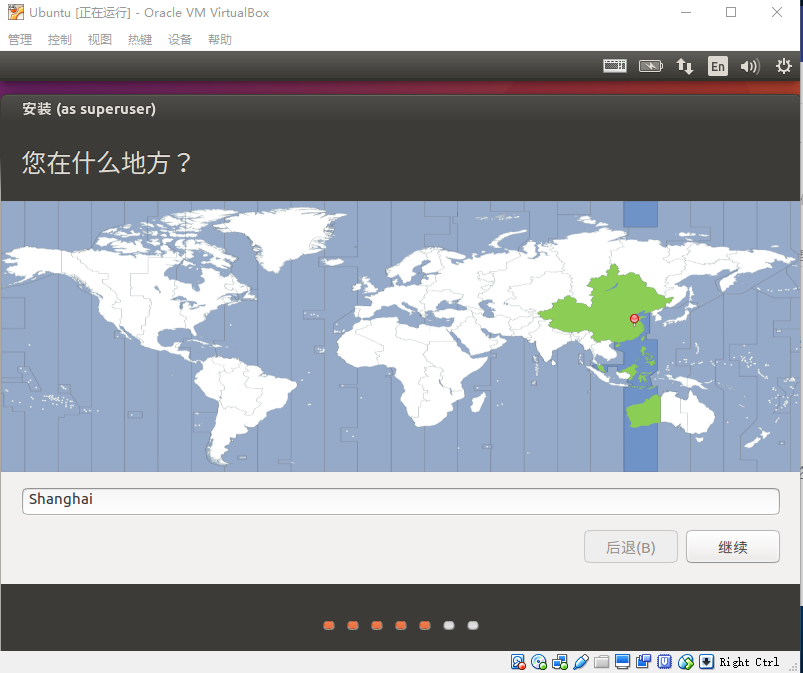Click the display monitor status icon
Screen dimensions: 803x673
[x=622, y=662]
